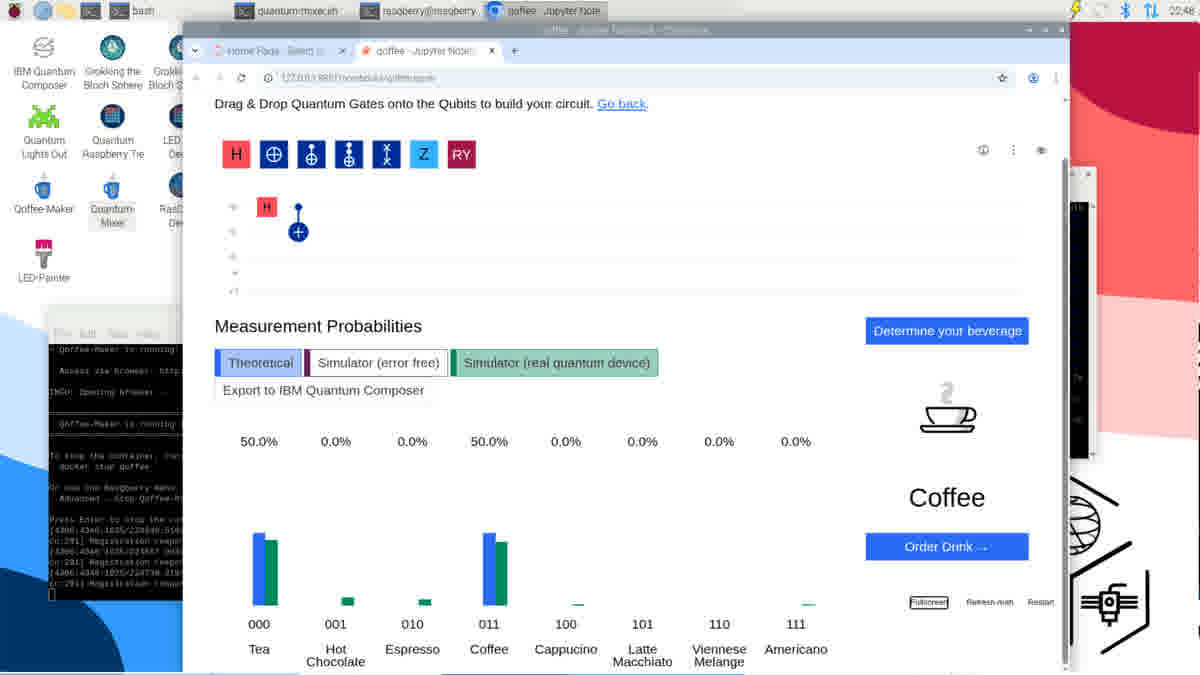Click the Refresh-Auth button
1200x675 pixels.
(x=989, y=602)
